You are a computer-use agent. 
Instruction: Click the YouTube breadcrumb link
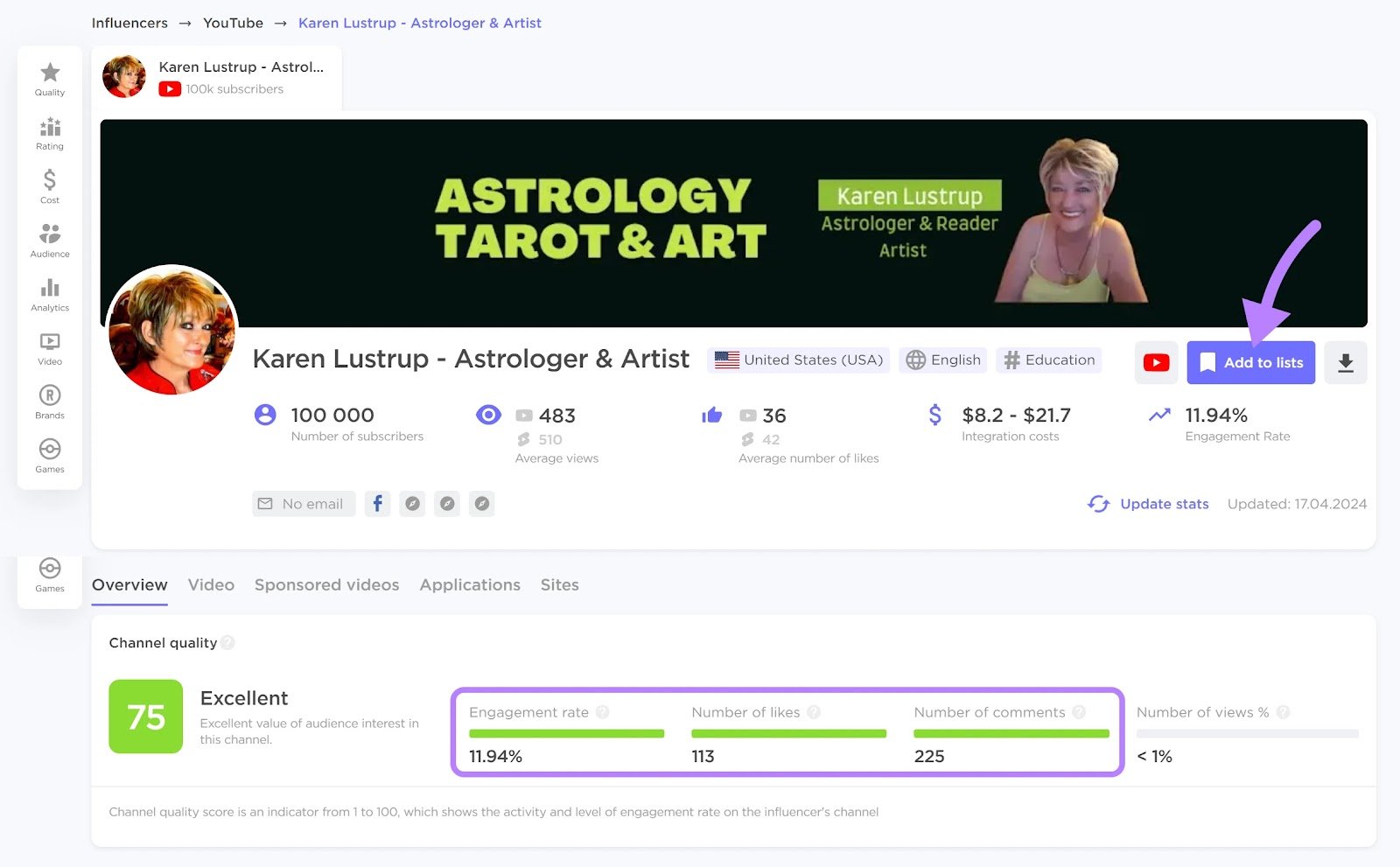[232, 23]
